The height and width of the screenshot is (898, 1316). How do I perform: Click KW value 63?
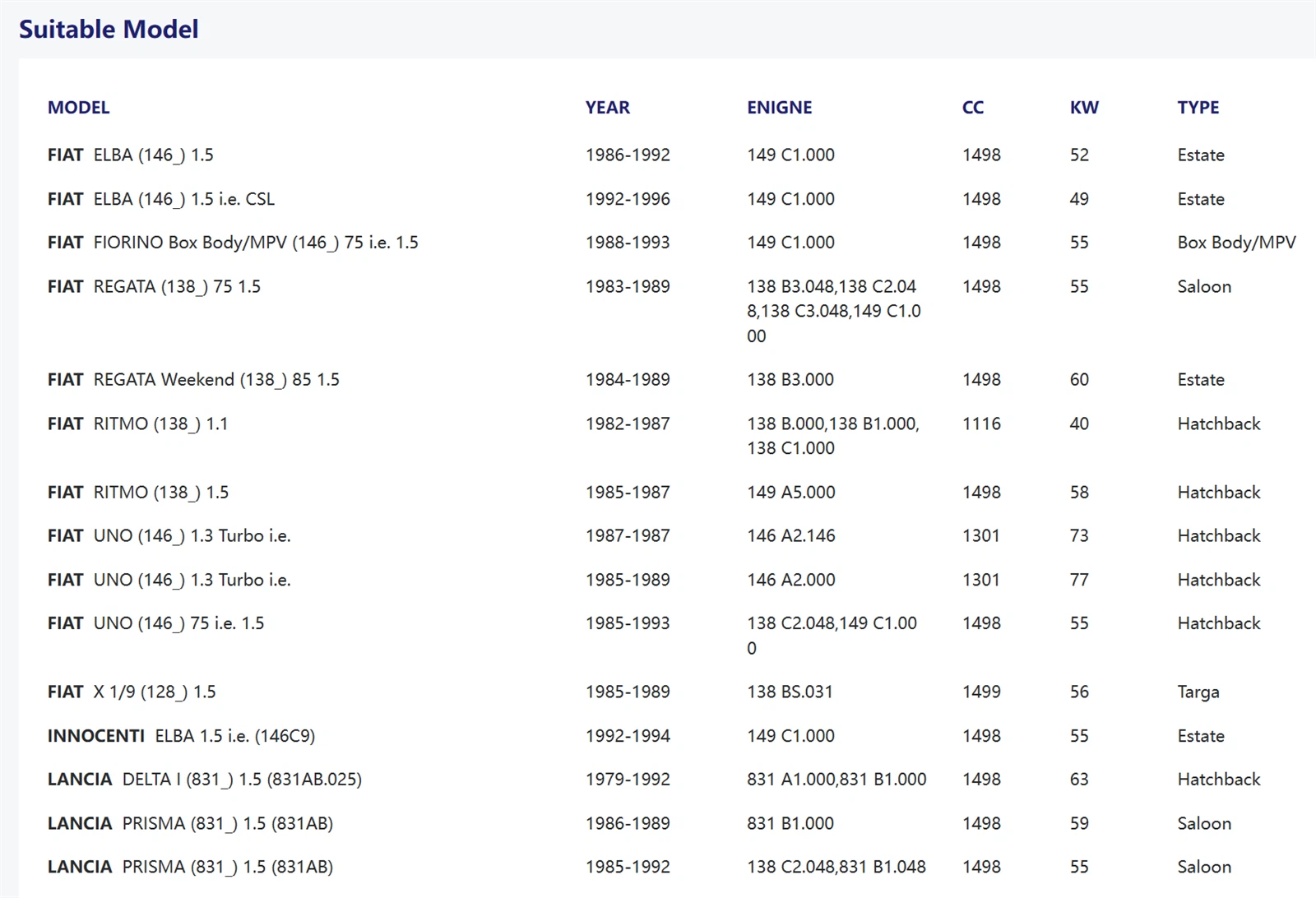pyautogui.click(x=1079, y=780)
